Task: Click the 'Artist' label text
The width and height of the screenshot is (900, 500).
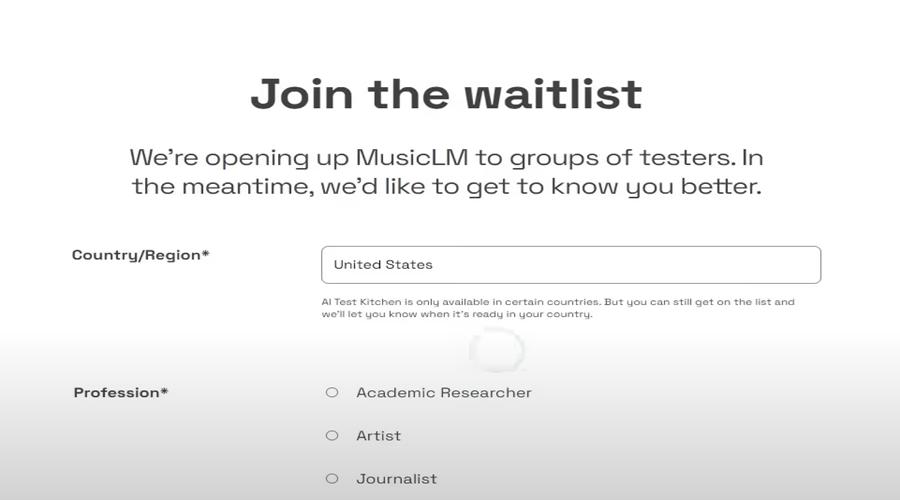Action: (x=378, y=436)
